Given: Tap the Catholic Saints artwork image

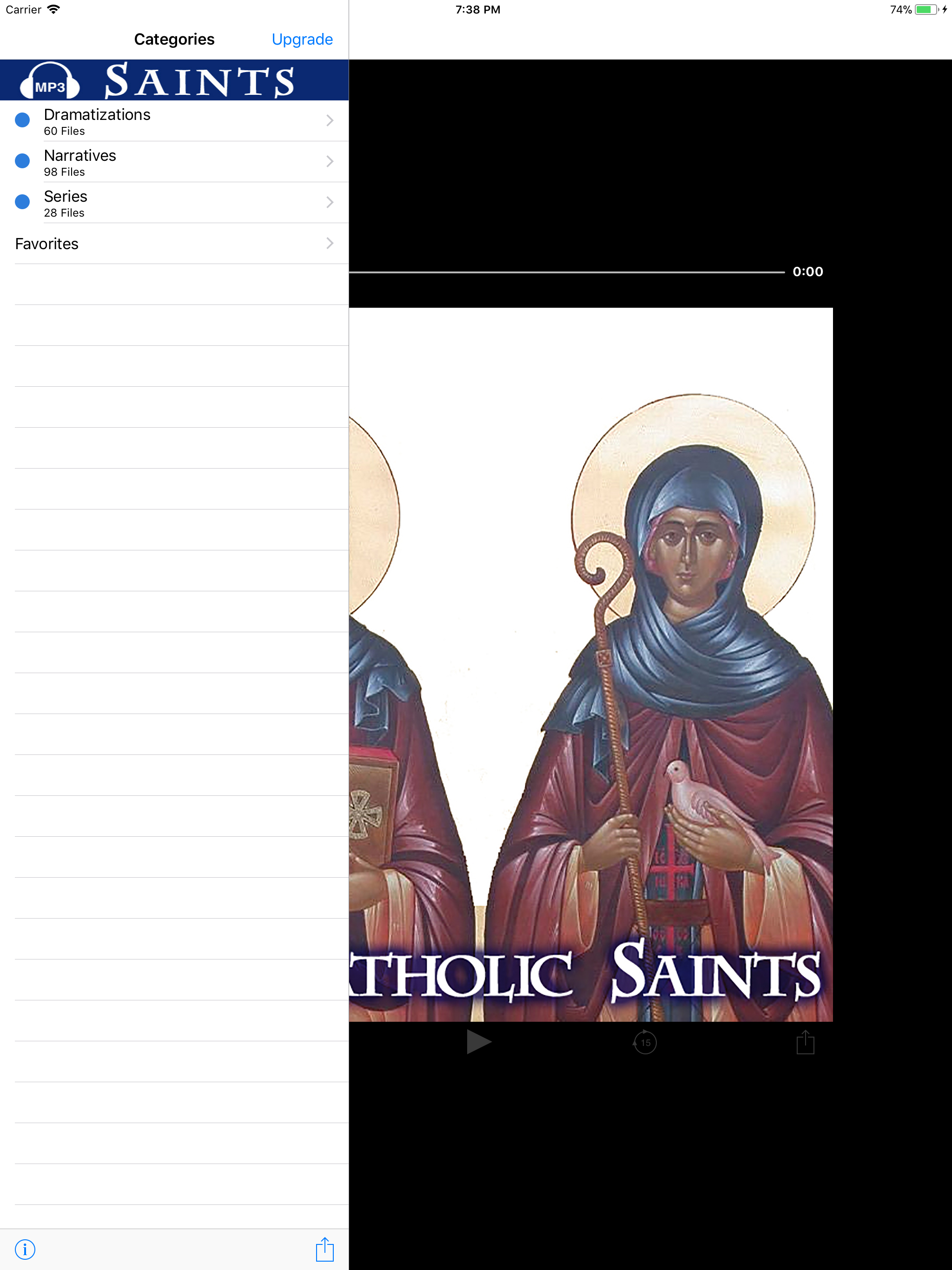Looking at the screenshot, I should [x=590, y=664].
